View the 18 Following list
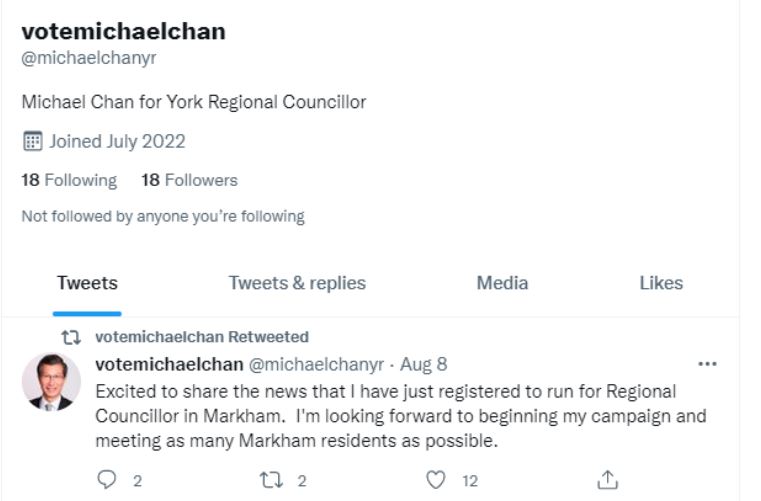This screenshot has height=501, width=761. (x=69, y=180)
